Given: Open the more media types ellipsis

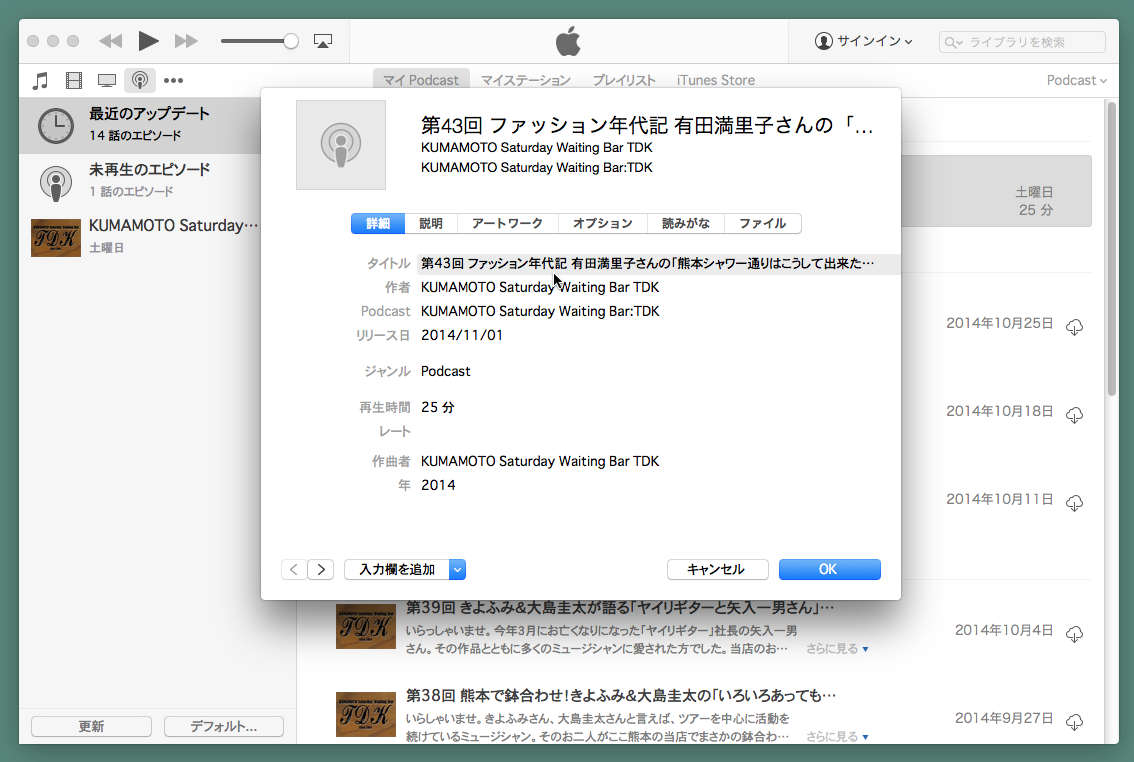Looking at the screenshot, I should point(174,80).
